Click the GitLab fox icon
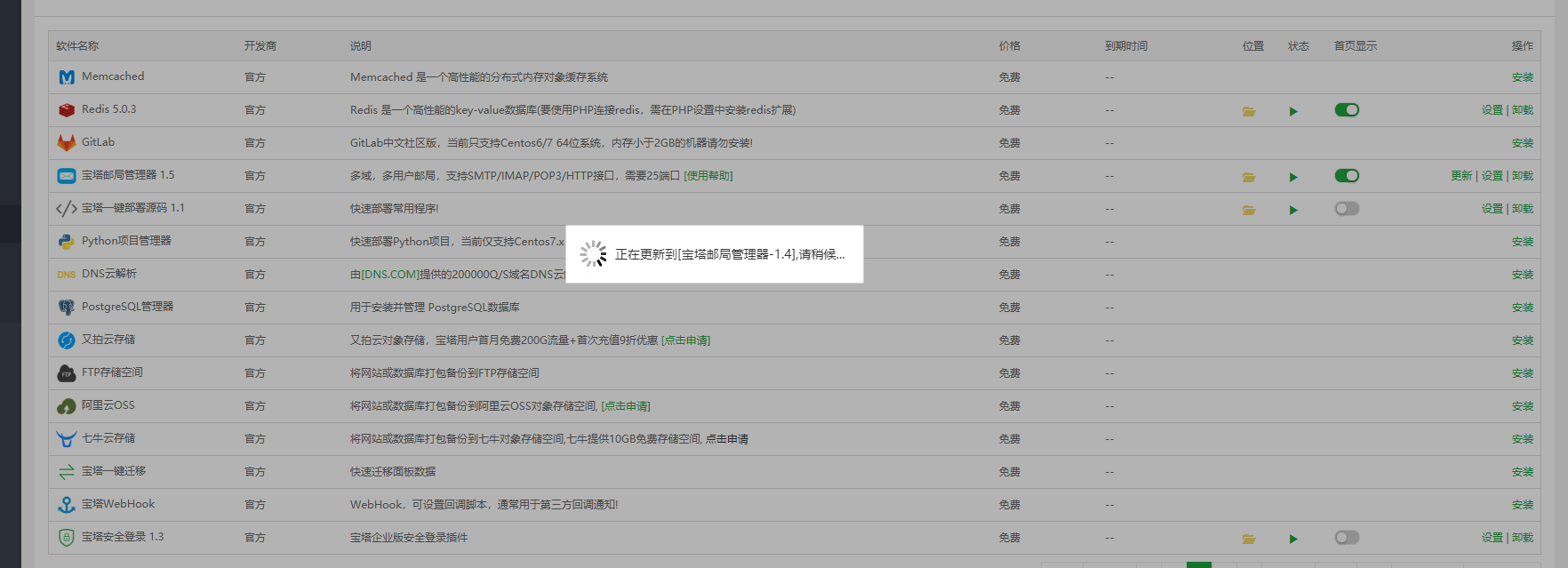The image size is (1568, 568). [67, 143]
